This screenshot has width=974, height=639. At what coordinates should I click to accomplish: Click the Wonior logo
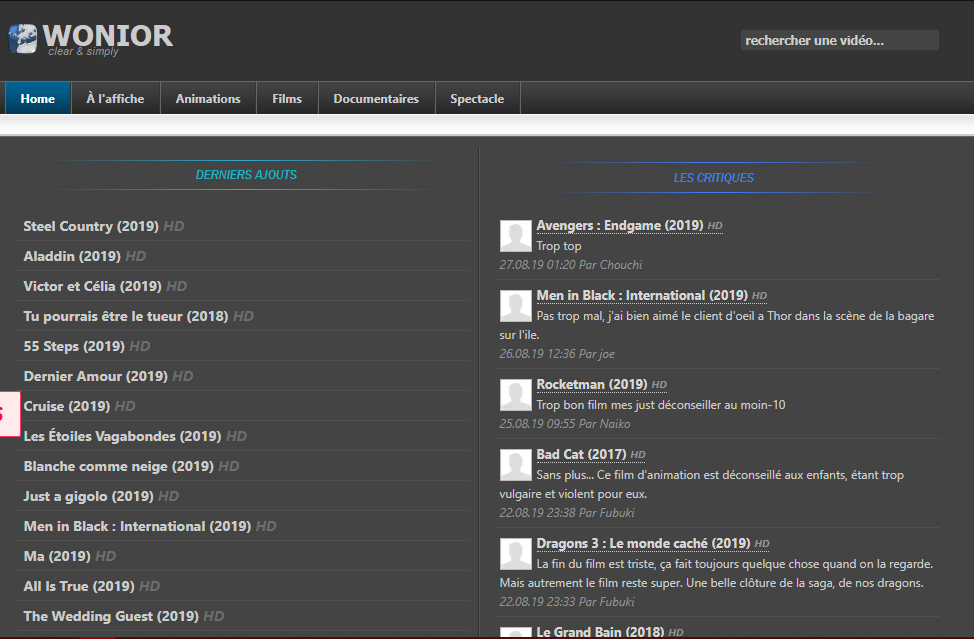91,39
